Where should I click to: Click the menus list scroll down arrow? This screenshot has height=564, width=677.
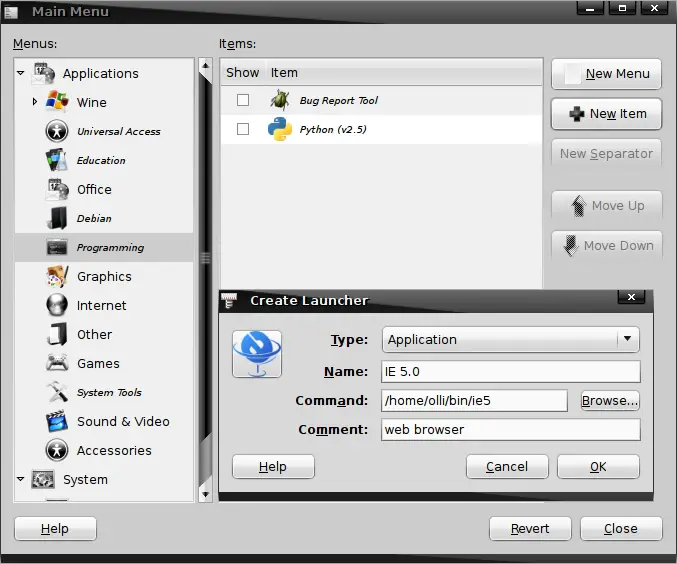point(206,494)
